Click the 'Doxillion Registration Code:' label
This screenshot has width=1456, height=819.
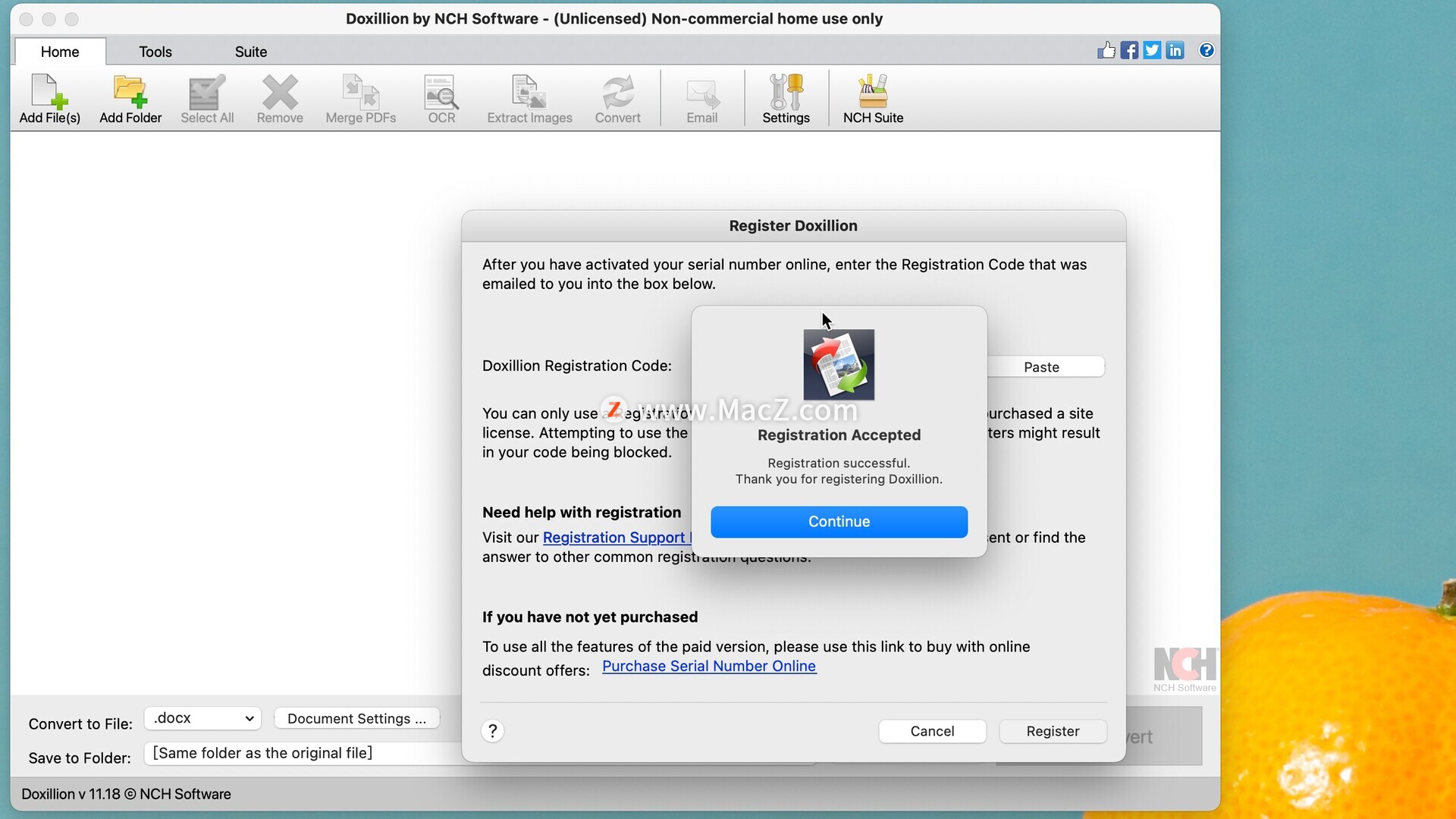tap(577, 366)
